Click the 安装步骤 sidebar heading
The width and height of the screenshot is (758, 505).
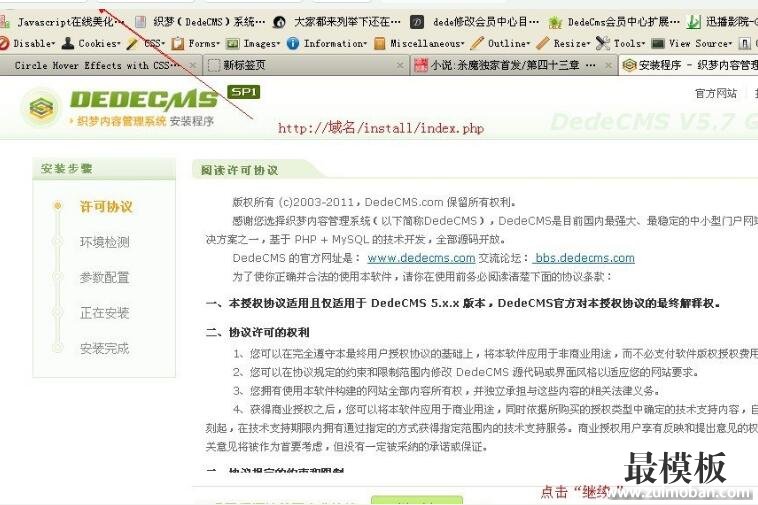coord(67,169)
